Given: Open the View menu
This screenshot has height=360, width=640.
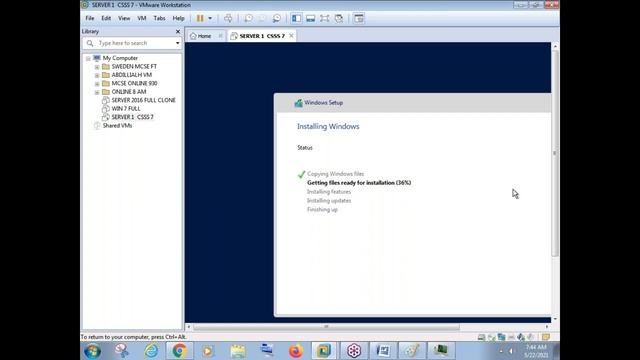Looking at the screenshot, I should pyautogui.click(x=124, y=18).
